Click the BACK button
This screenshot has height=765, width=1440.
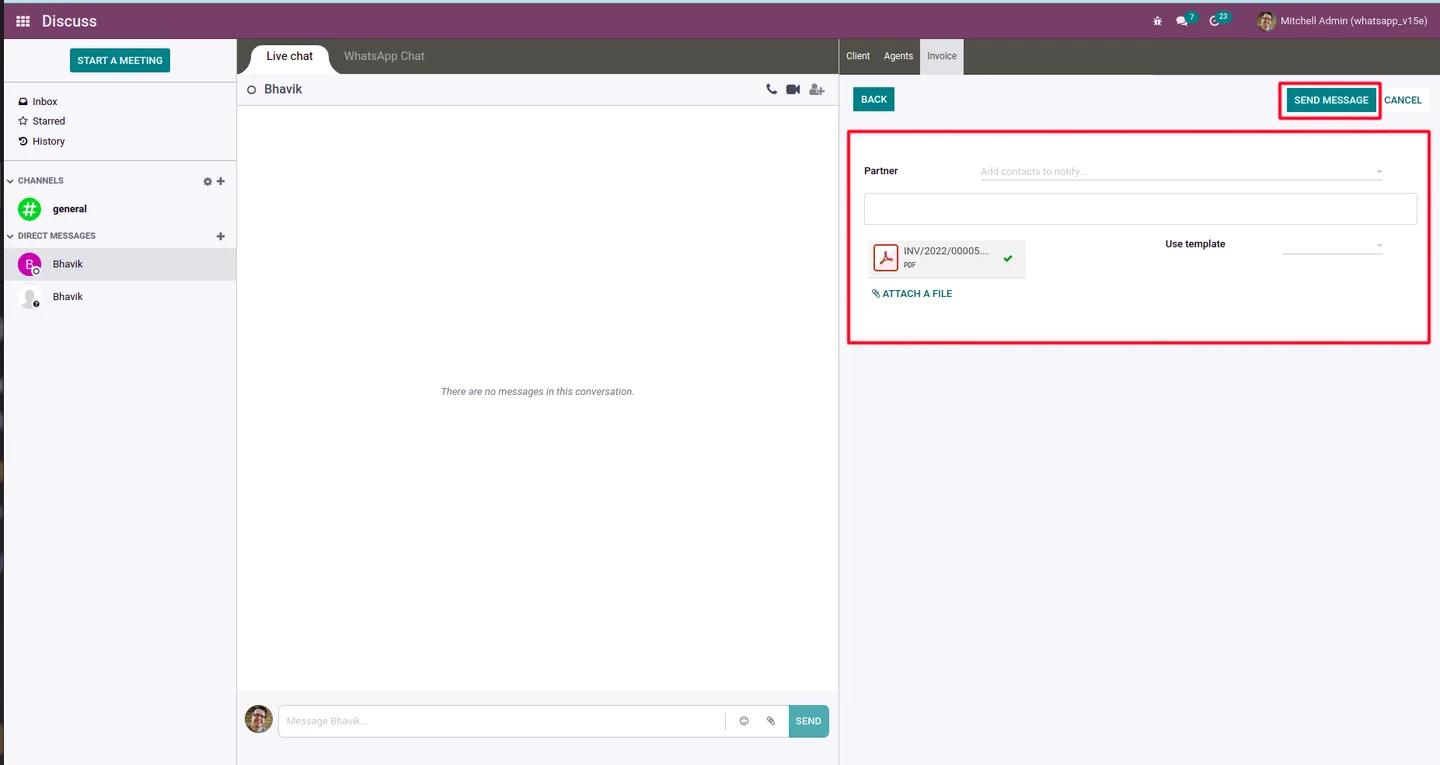(874, 99)
